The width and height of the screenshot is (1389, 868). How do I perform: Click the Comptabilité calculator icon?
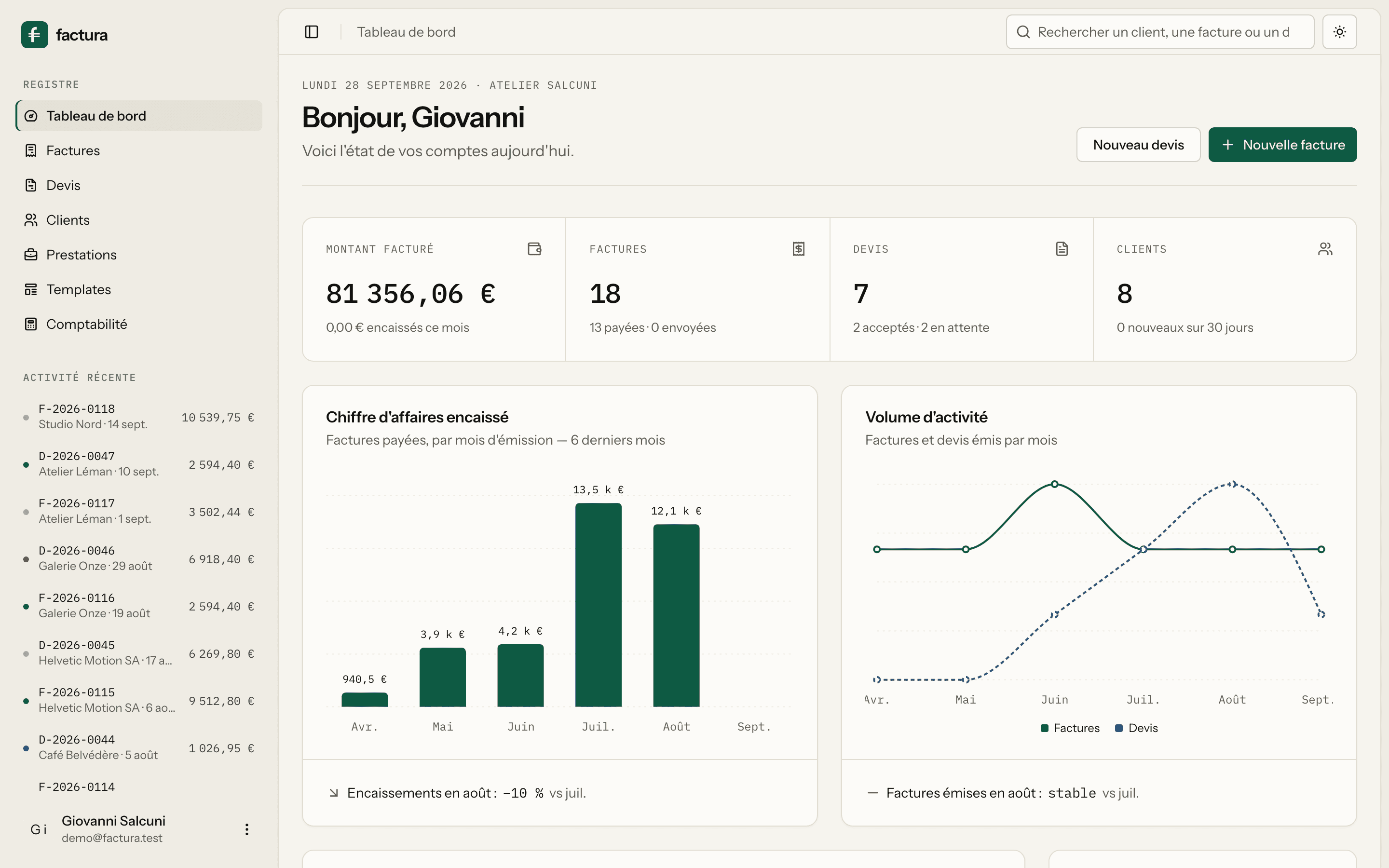[31, 325]
